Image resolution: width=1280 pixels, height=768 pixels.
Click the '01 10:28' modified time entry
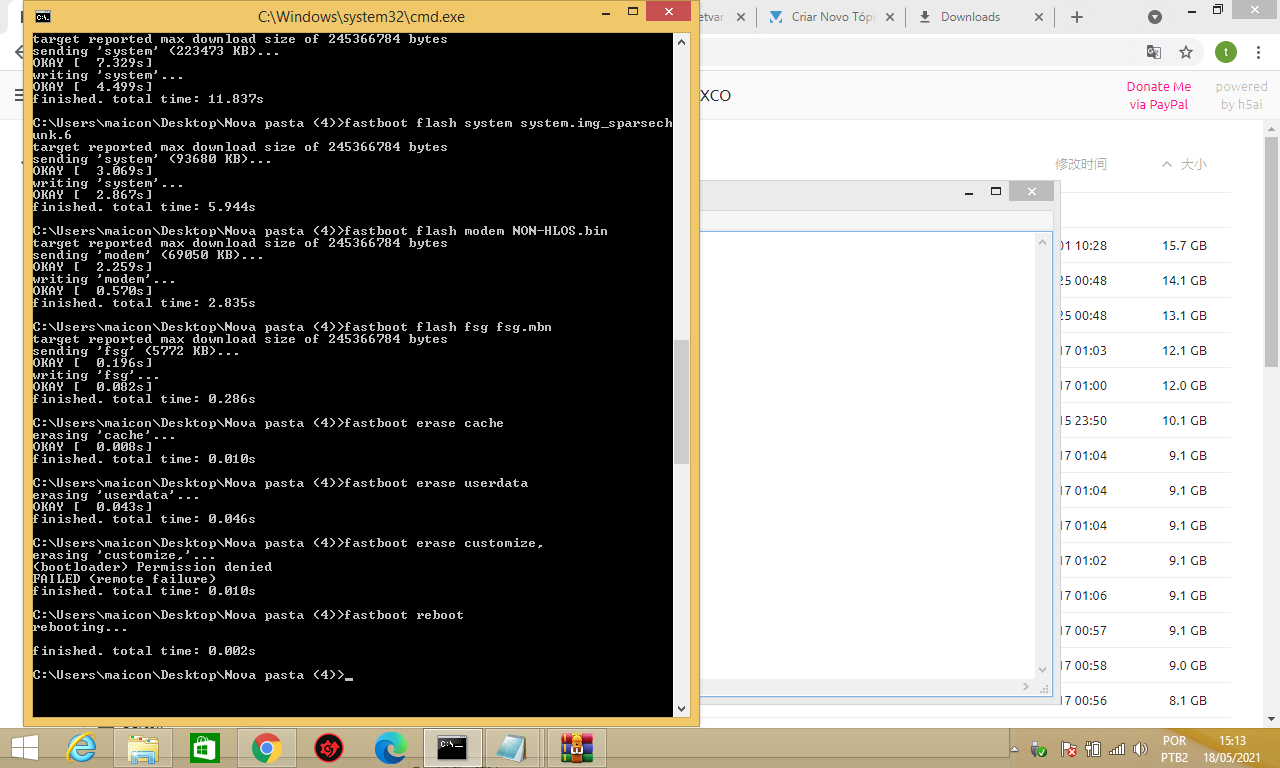1083,246
